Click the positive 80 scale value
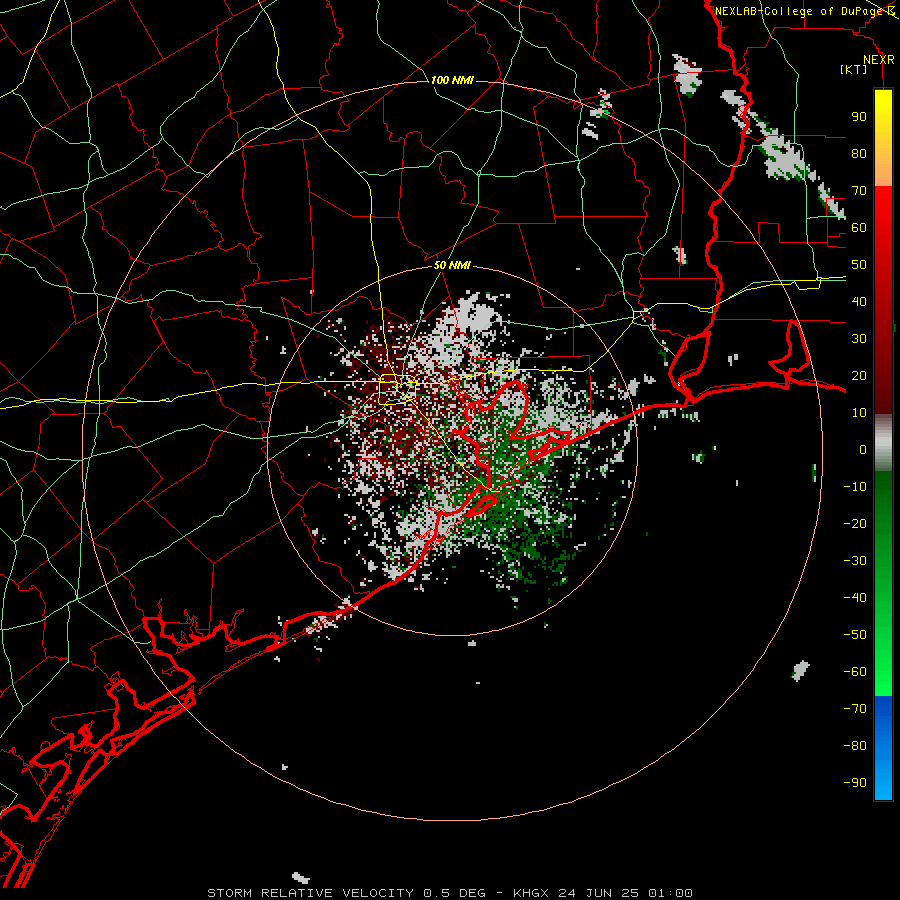 [859, 153]
